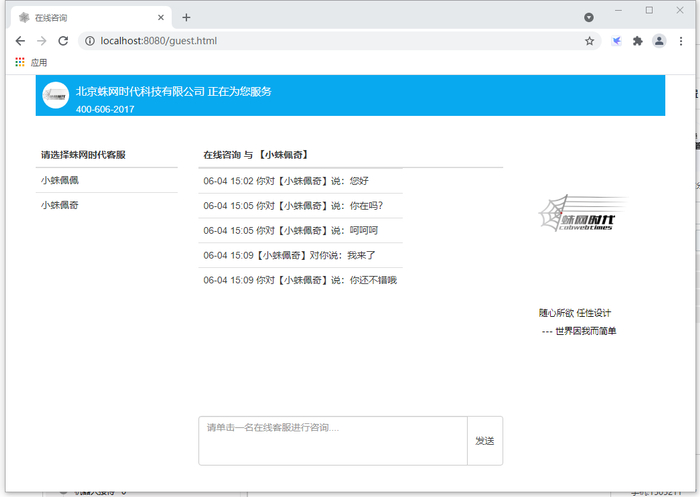
Task: Focus the chat message input box
Action: coord(333,441)
